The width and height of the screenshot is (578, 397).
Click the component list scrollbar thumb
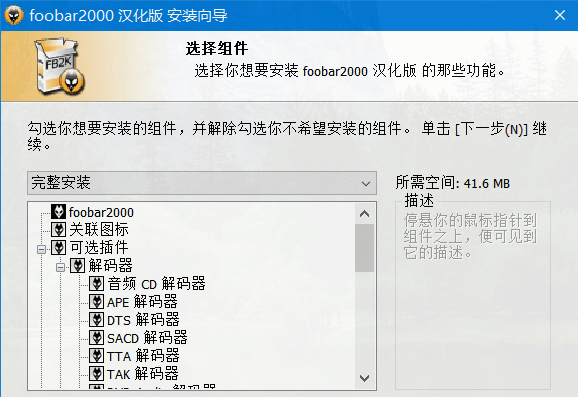[365, 248]
